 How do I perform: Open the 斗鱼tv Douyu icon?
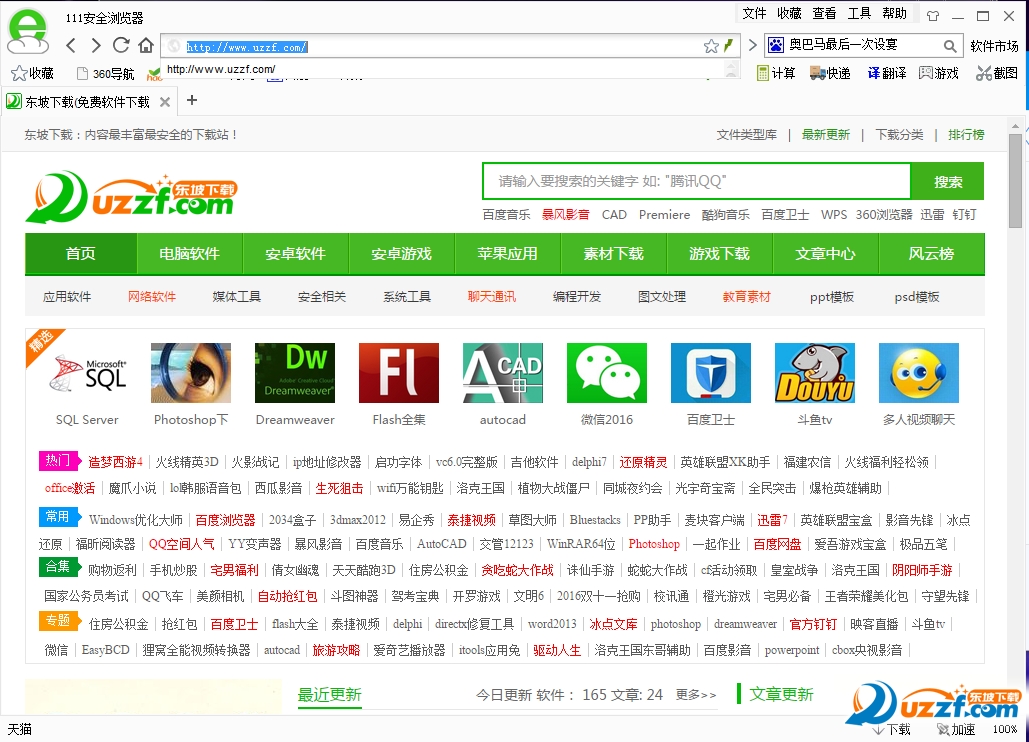814,373
